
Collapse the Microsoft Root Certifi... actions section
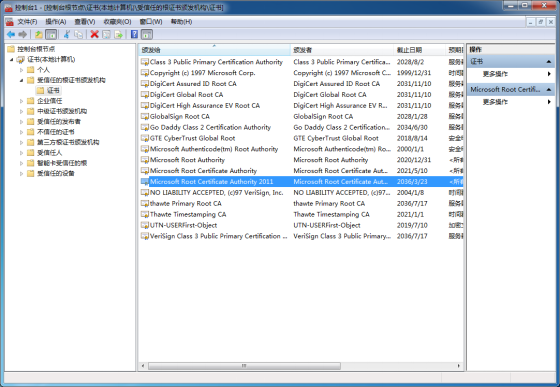pos(549,90)
